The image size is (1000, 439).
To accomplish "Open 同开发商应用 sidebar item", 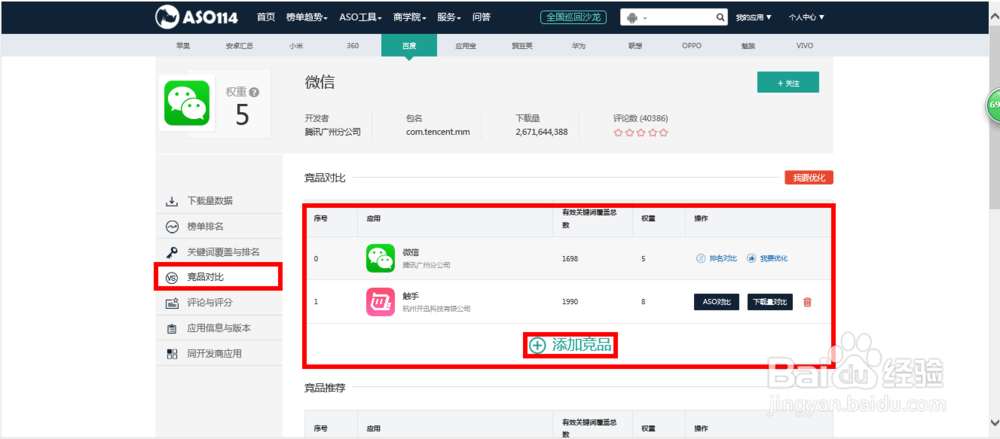I will tap(219, 354).
